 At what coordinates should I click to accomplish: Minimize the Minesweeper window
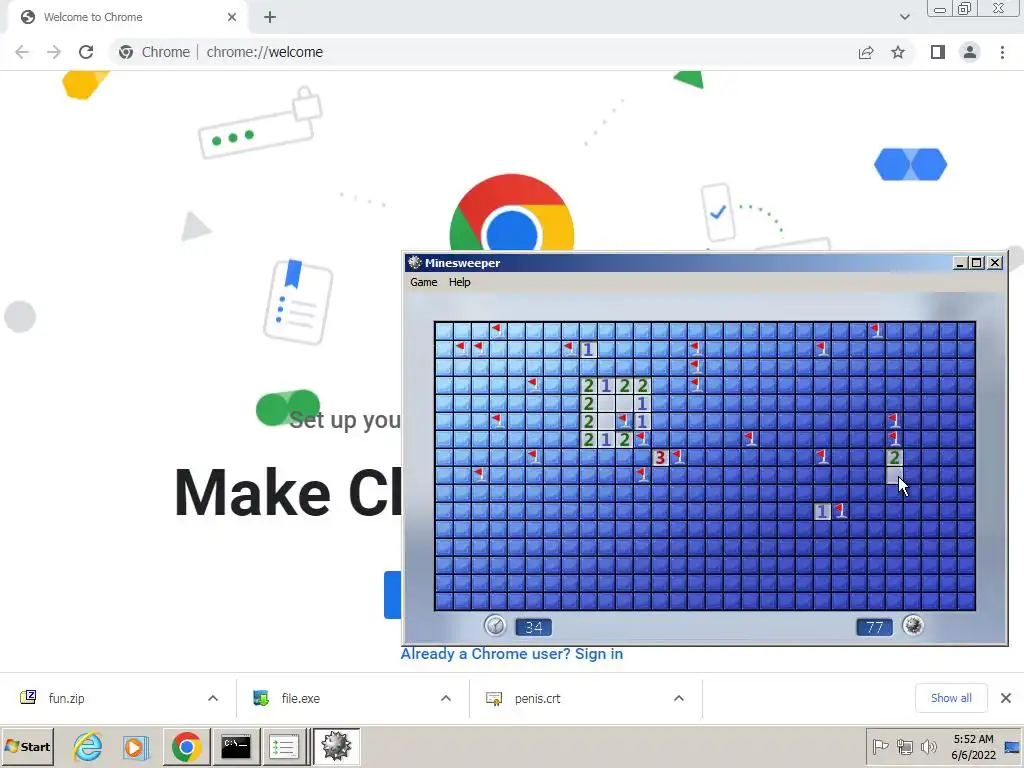[x=959, y=263]
